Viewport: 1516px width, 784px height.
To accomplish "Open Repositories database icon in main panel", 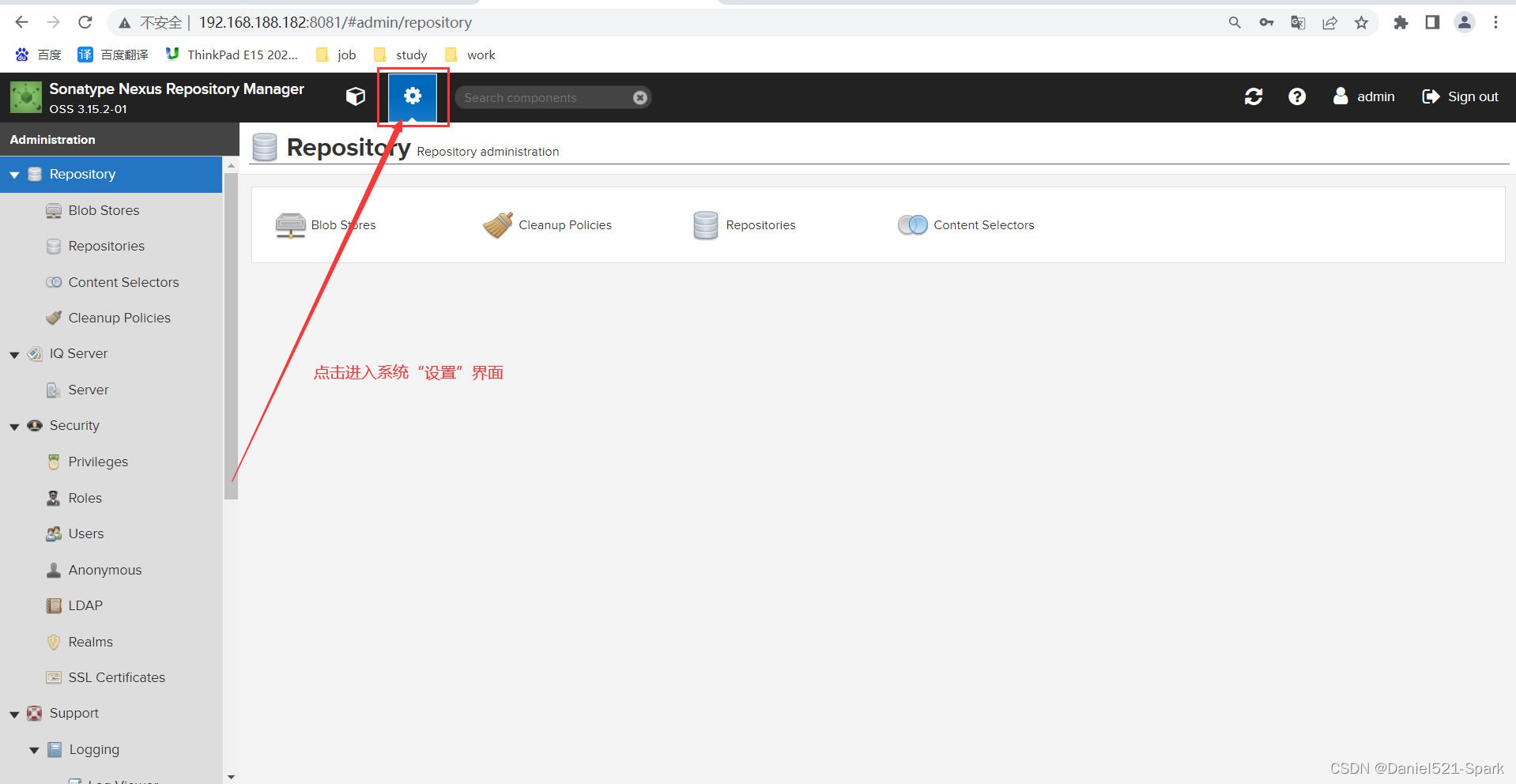I will coord(705,225).
